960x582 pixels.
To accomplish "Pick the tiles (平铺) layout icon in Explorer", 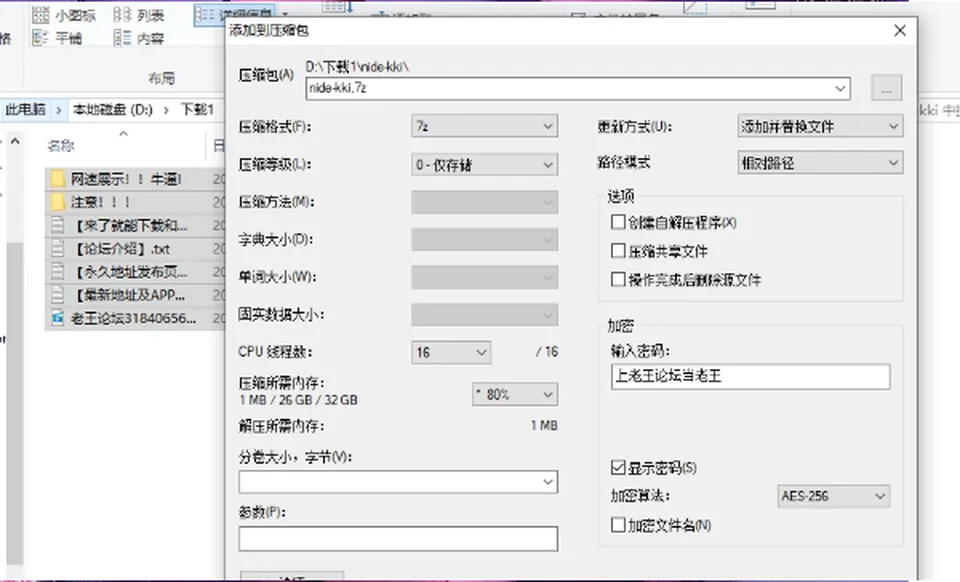I will coord(40,38).
